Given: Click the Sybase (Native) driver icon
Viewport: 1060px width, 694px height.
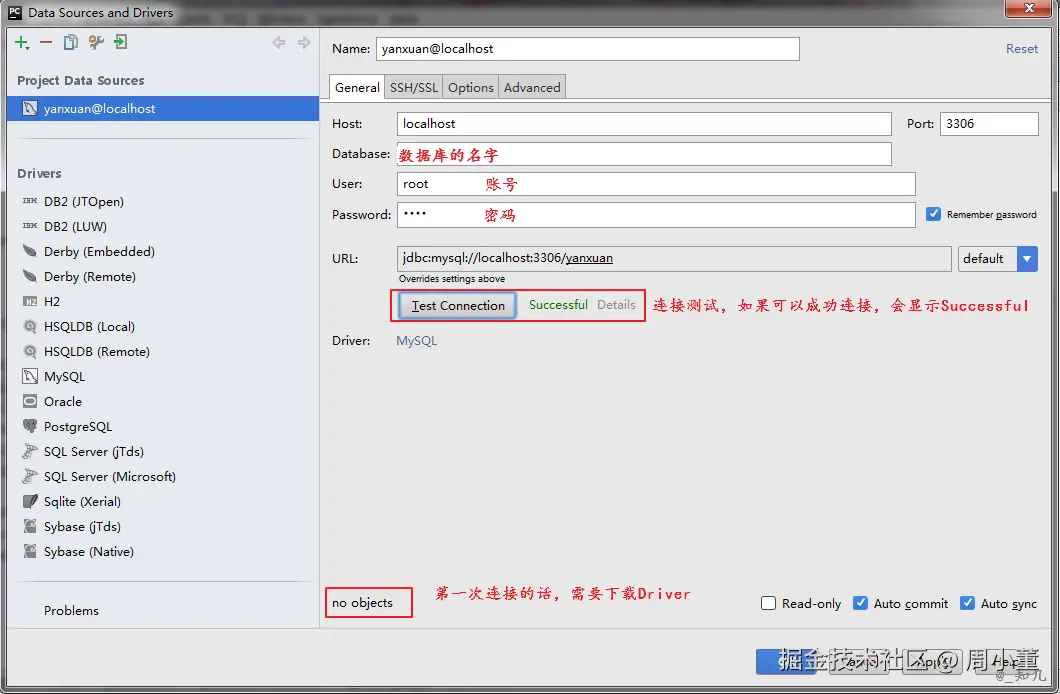Looking at the screenshot, I should click(x=30, y=551).
